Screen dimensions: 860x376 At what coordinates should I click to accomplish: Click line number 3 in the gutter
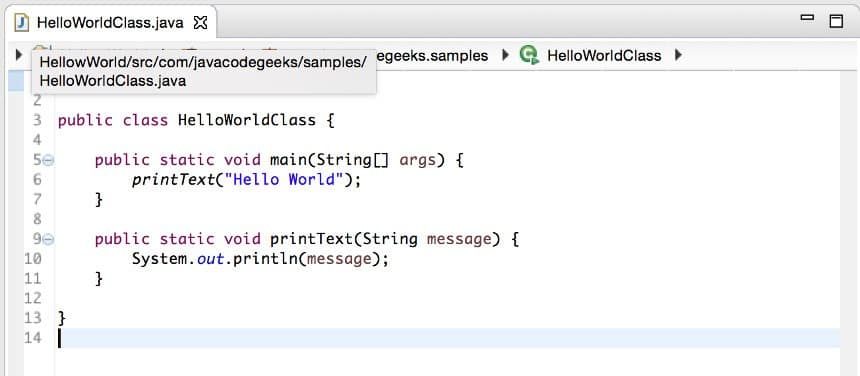[x=37, y=120]
